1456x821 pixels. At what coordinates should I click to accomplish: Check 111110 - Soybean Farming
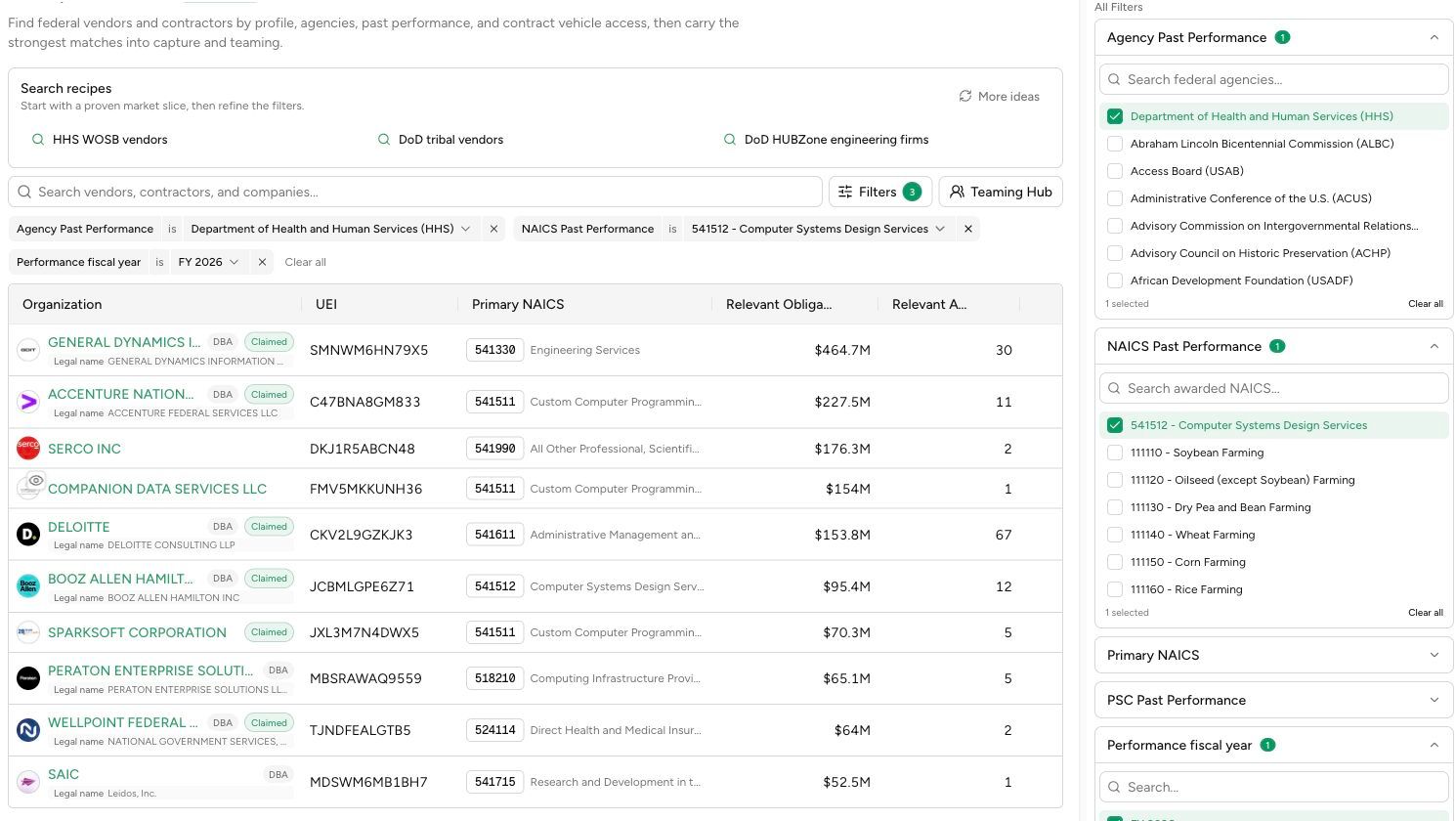[x=1115, y=453]
